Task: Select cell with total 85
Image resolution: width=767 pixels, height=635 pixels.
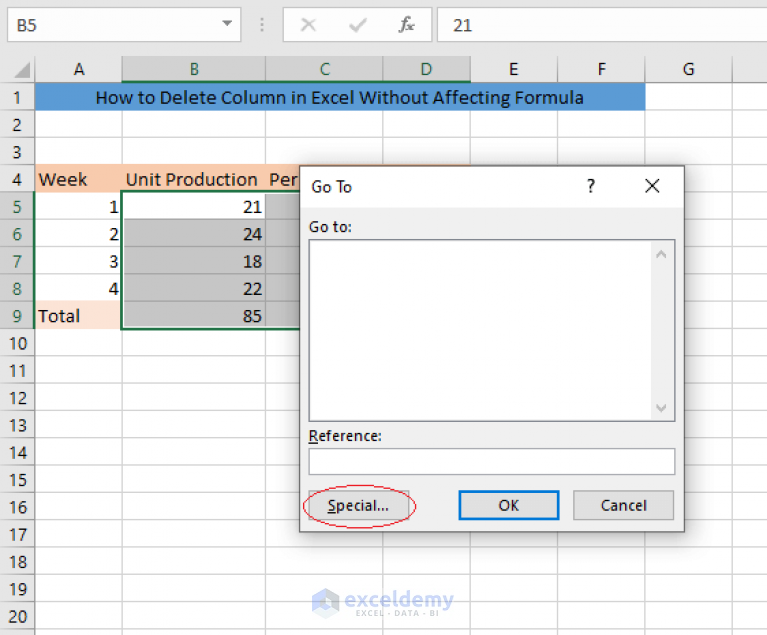Action: [194, 316]
